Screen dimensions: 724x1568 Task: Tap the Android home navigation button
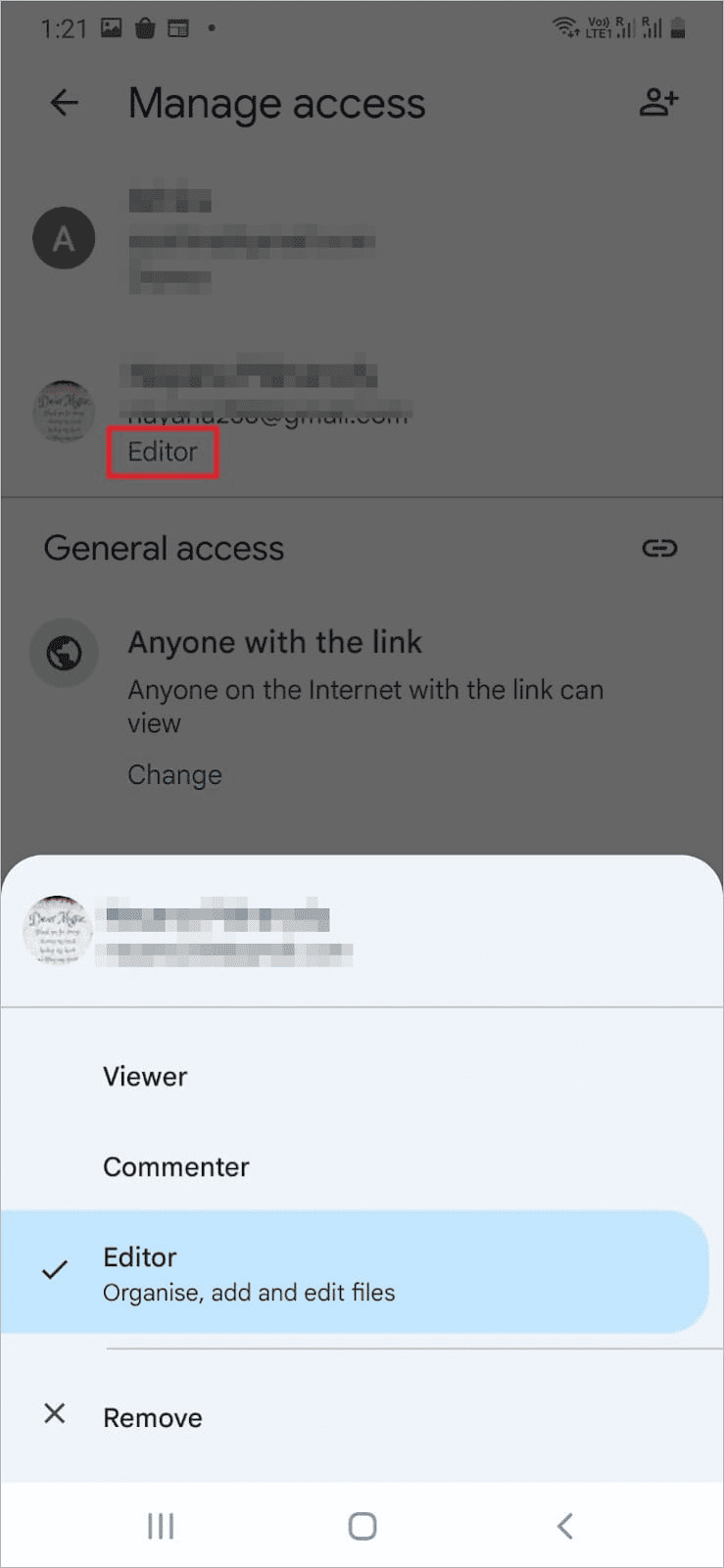(362, 1526)
